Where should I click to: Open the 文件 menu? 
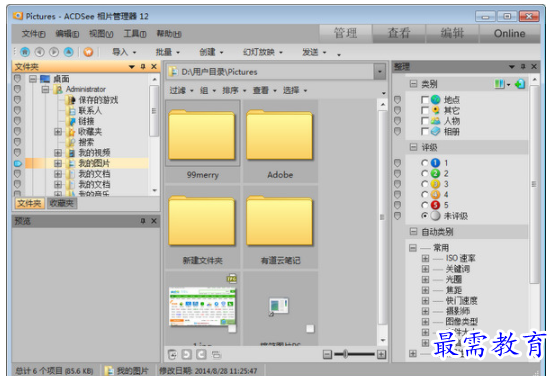(34, 34)
